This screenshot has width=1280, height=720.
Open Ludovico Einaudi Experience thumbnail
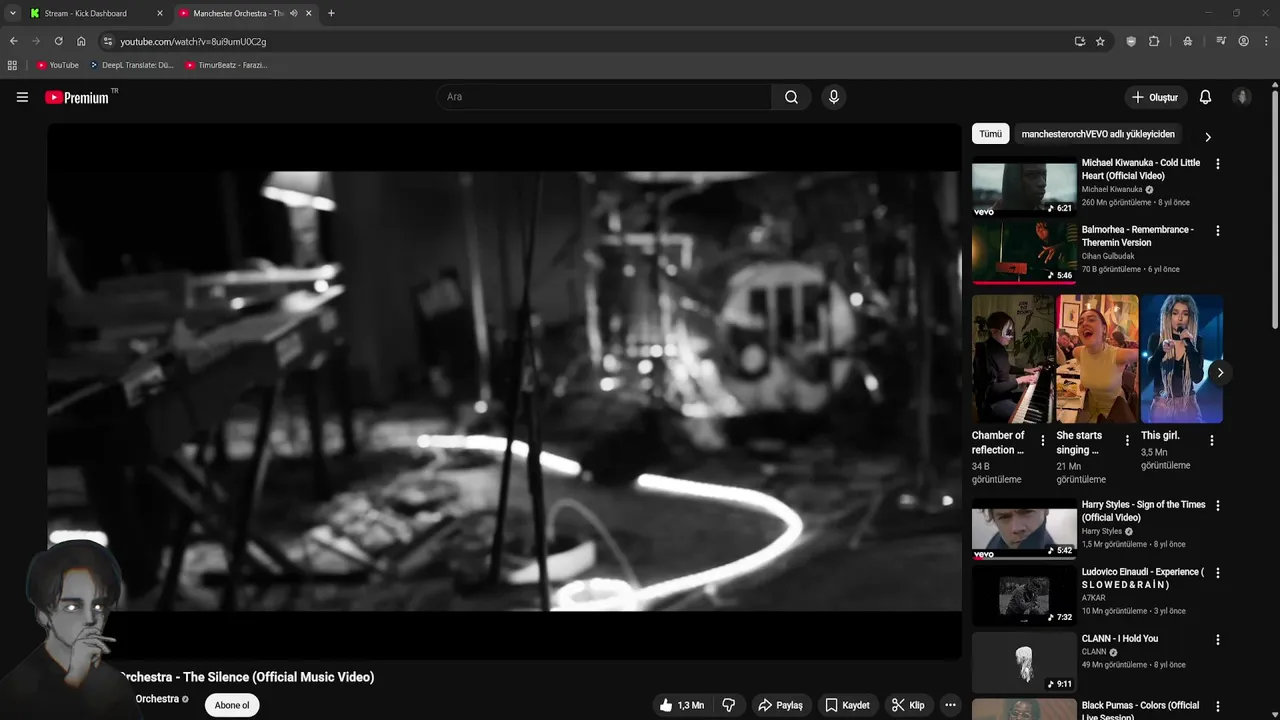click(1024, 595)
